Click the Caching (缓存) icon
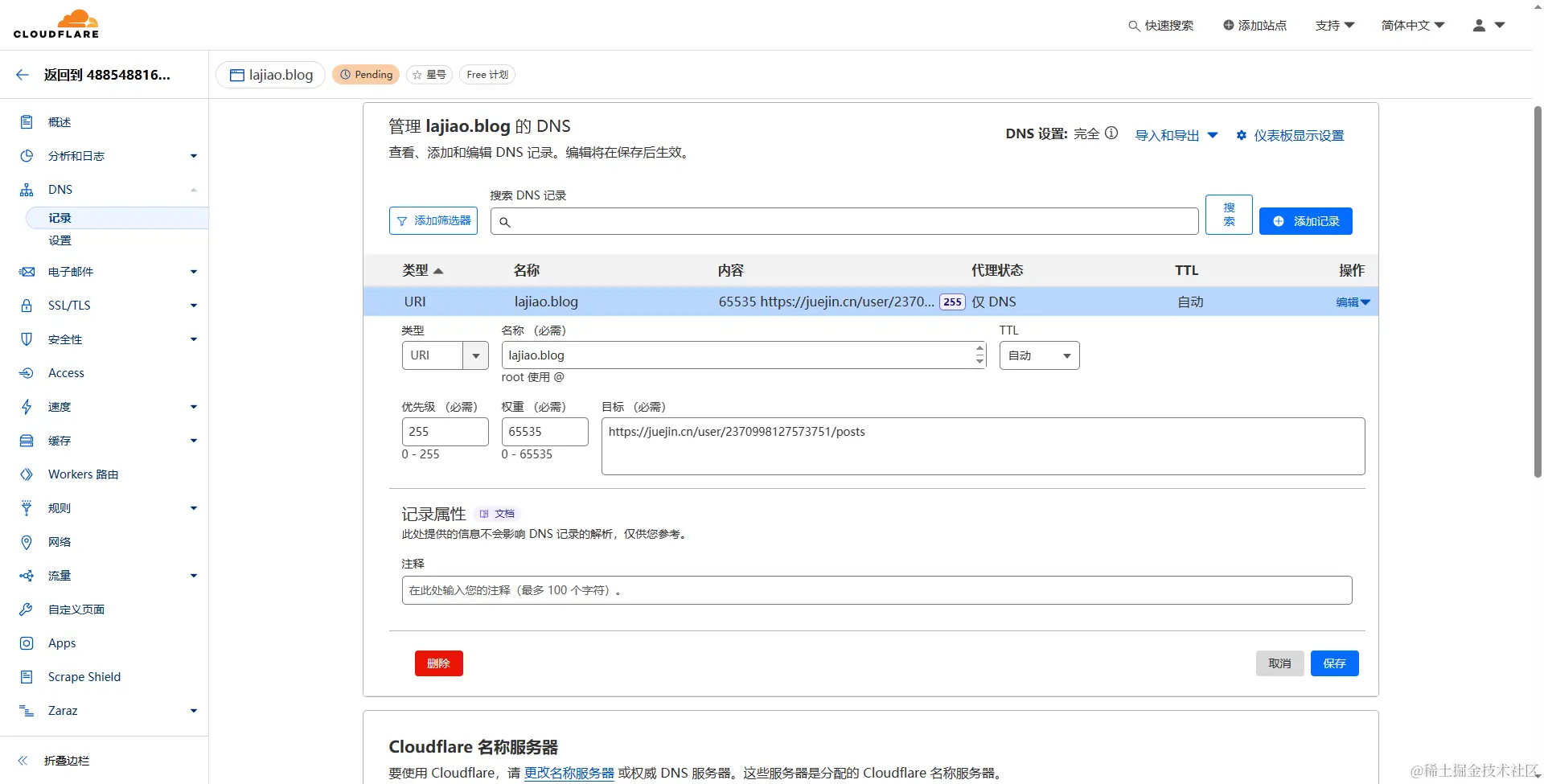Image resolution: width=1544 pixels, height=784 pixels. (x=27, y=441)
